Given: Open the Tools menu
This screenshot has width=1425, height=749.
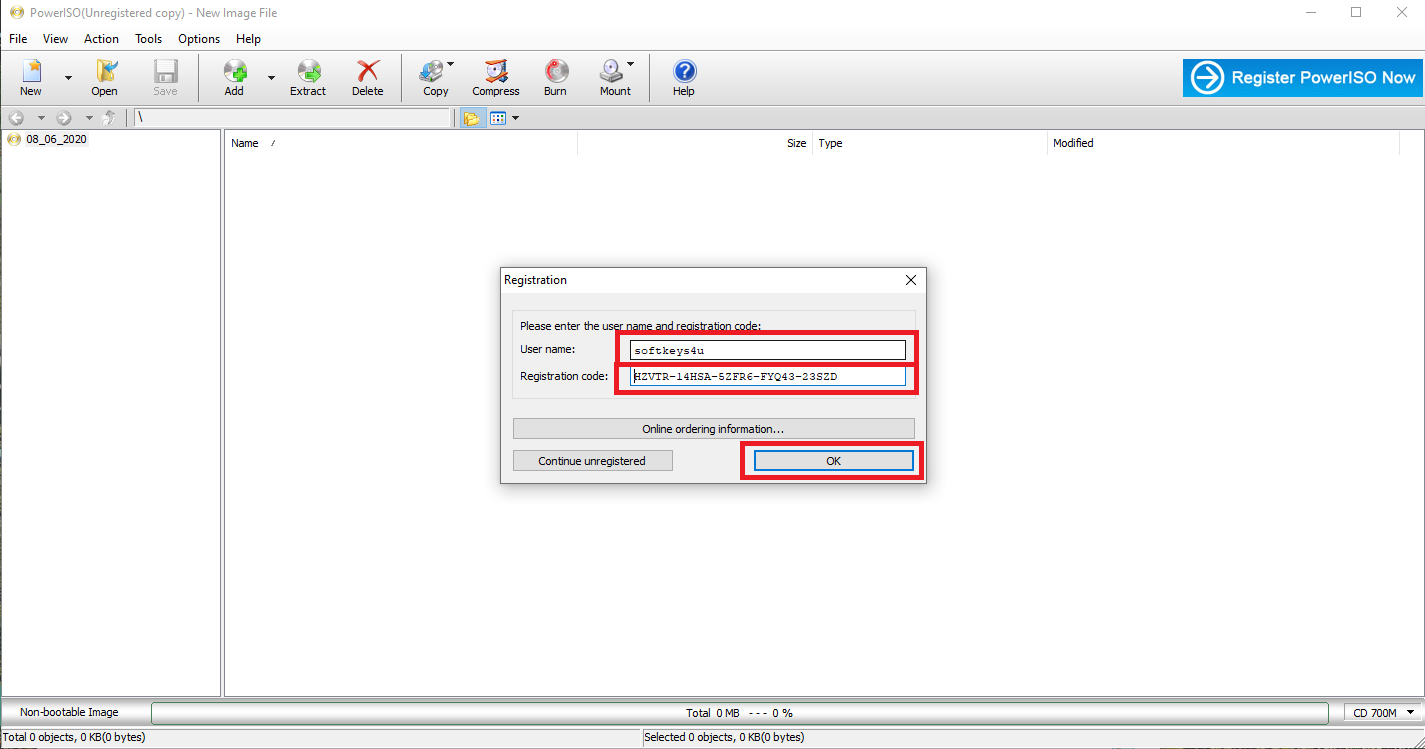Looking at the screenshot, I should (x=148, y=39).
